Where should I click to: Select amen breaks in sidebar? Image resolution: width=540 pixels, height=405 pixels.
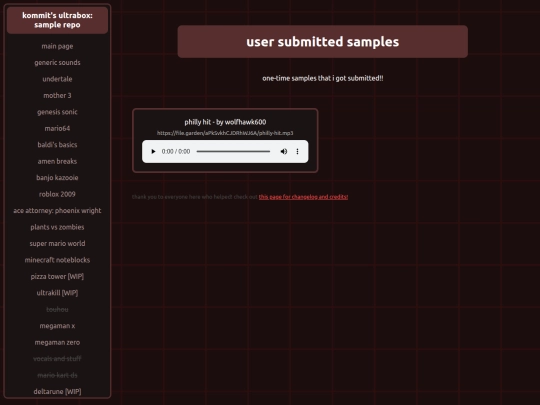[x=57, y=161]
